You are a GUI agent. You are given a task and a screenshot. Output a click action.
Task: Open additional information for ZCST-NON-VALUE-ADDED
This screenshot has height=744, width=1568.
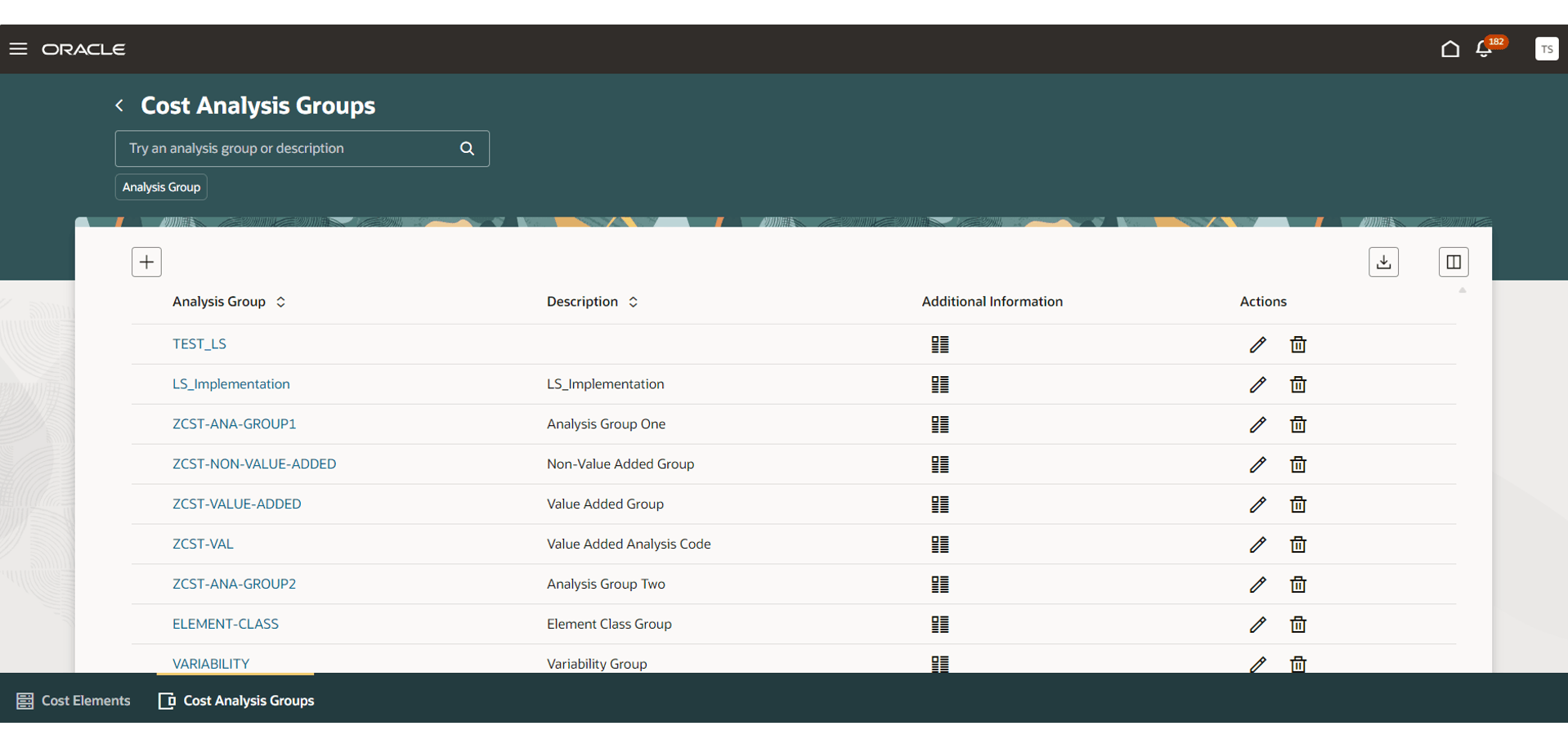[x=940, y=464]
